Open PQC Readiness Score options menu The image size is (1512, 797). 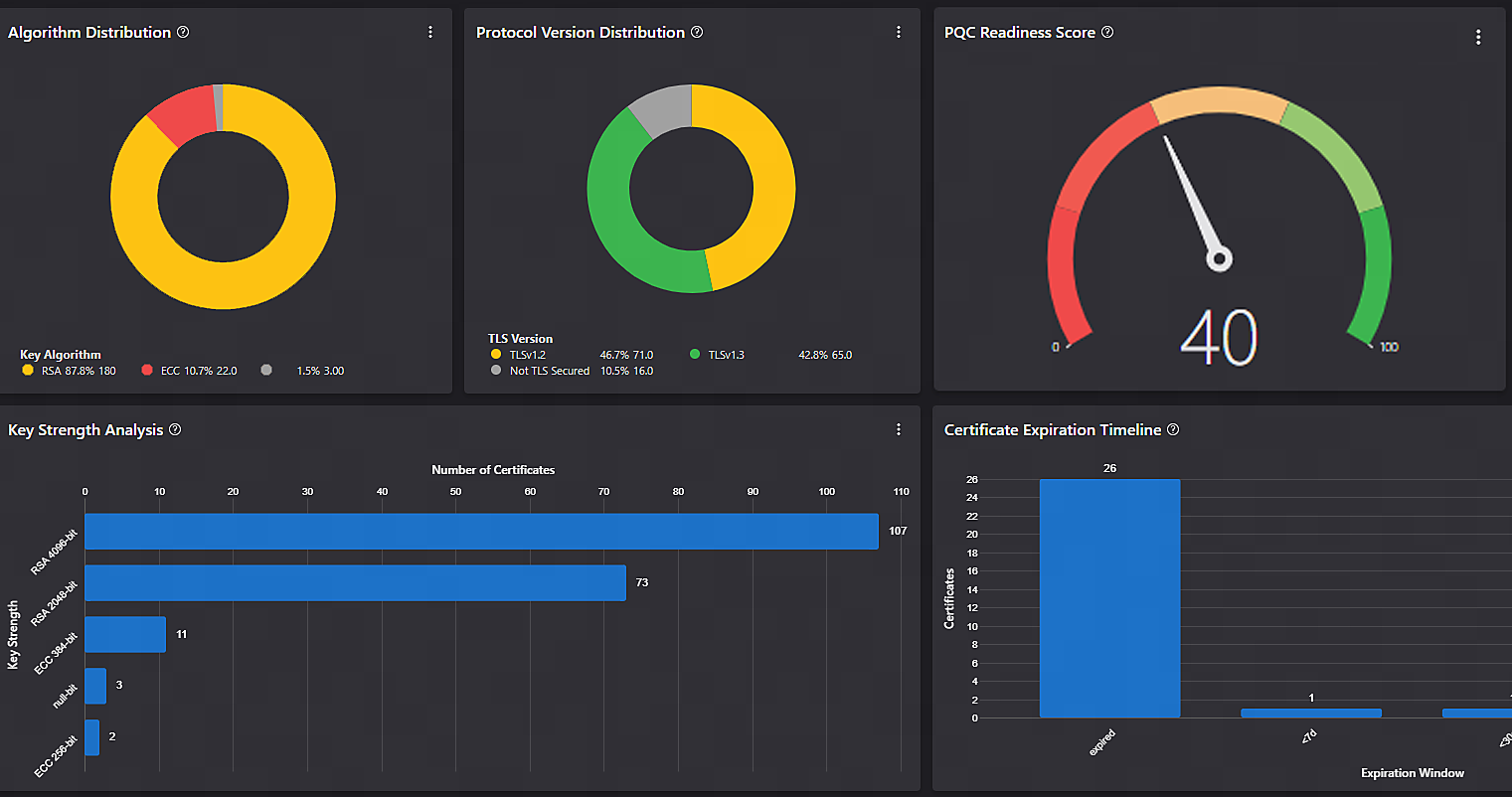(1478, 37)
